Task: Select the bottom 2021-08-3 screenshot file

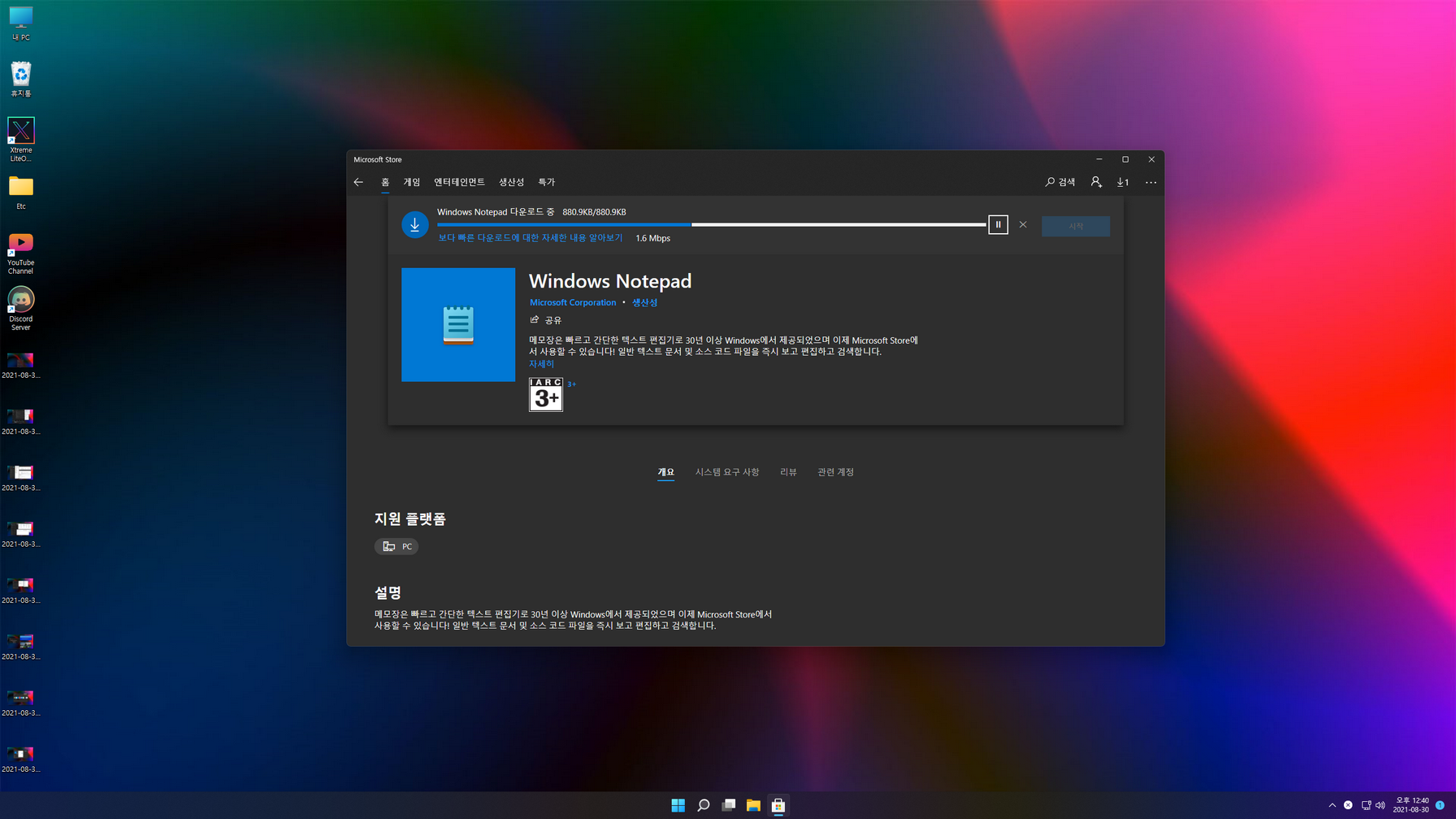Action: pos(21,759)
